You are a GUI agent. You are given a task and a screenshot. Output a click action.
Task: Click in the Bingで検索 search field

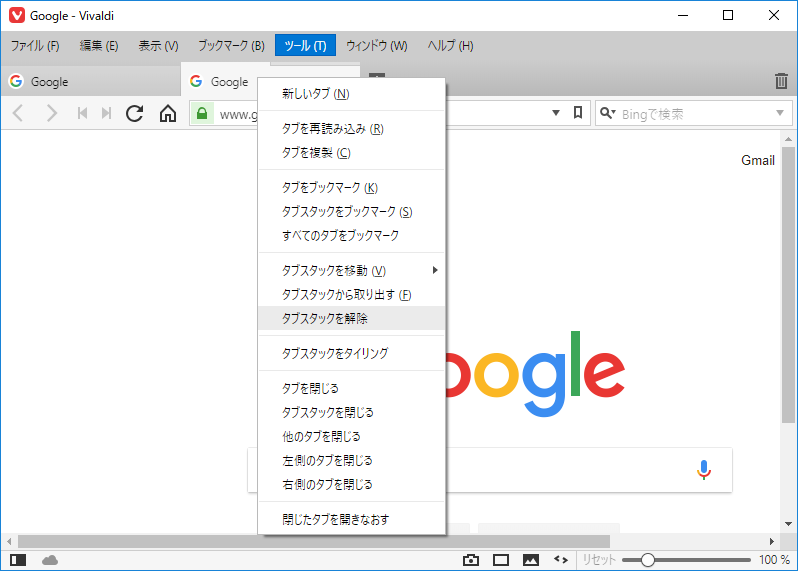click(x=696, y=113)
